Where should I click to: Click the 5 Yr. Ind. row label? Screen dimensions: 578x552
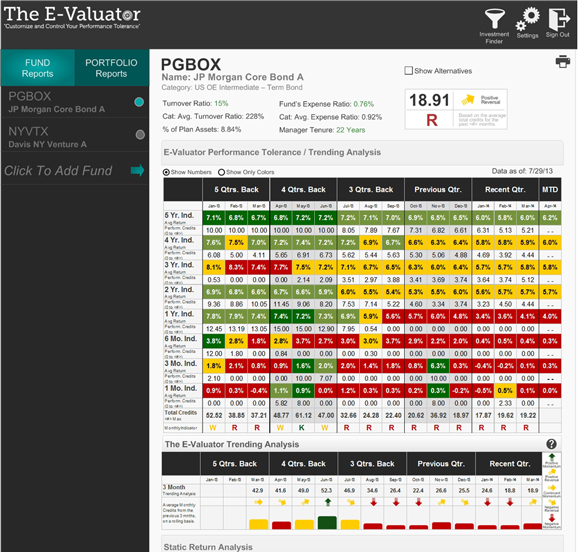tap(179, 215)
